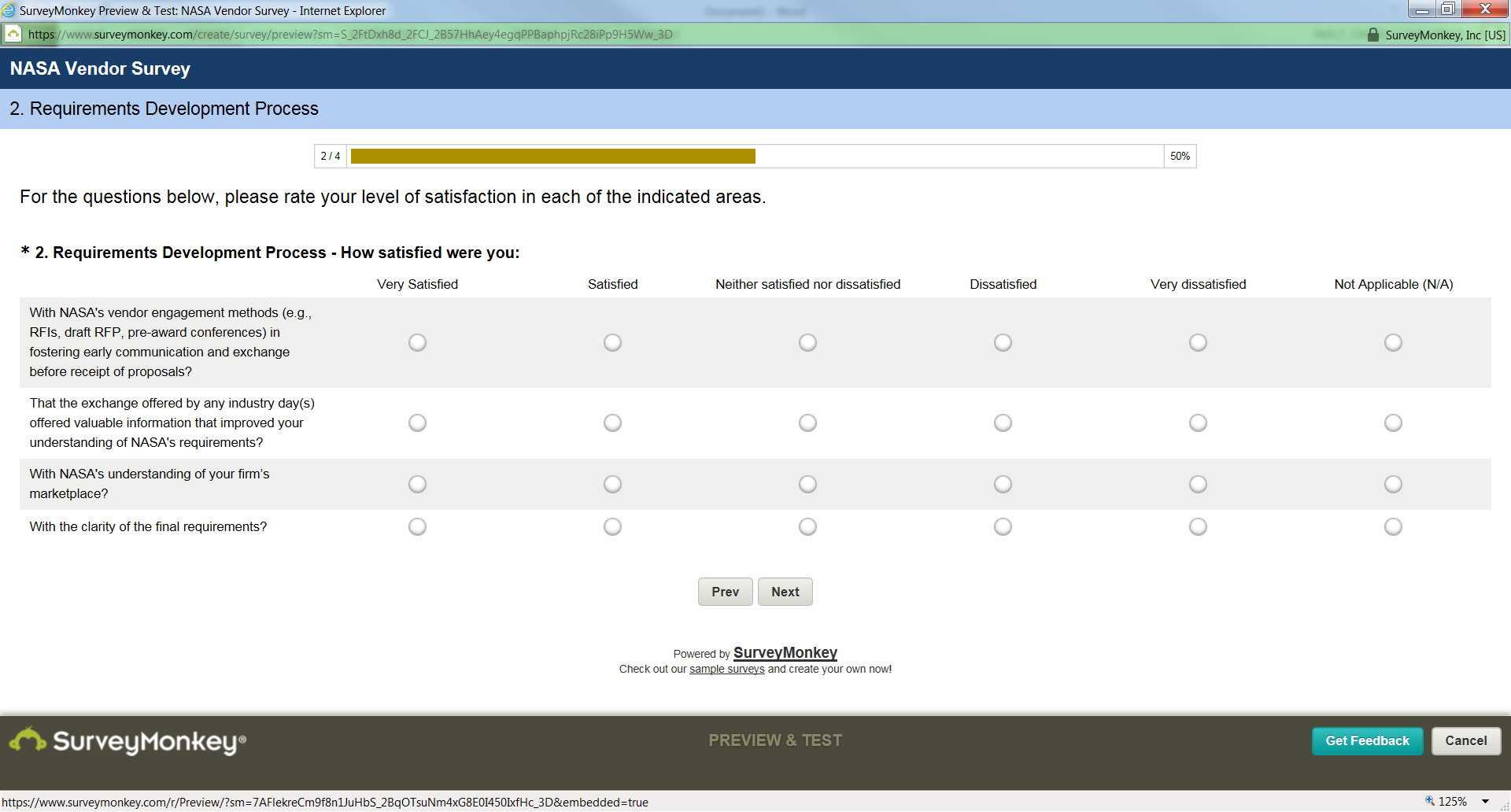Click the 2 / 4 page counter

coord(331,156)
